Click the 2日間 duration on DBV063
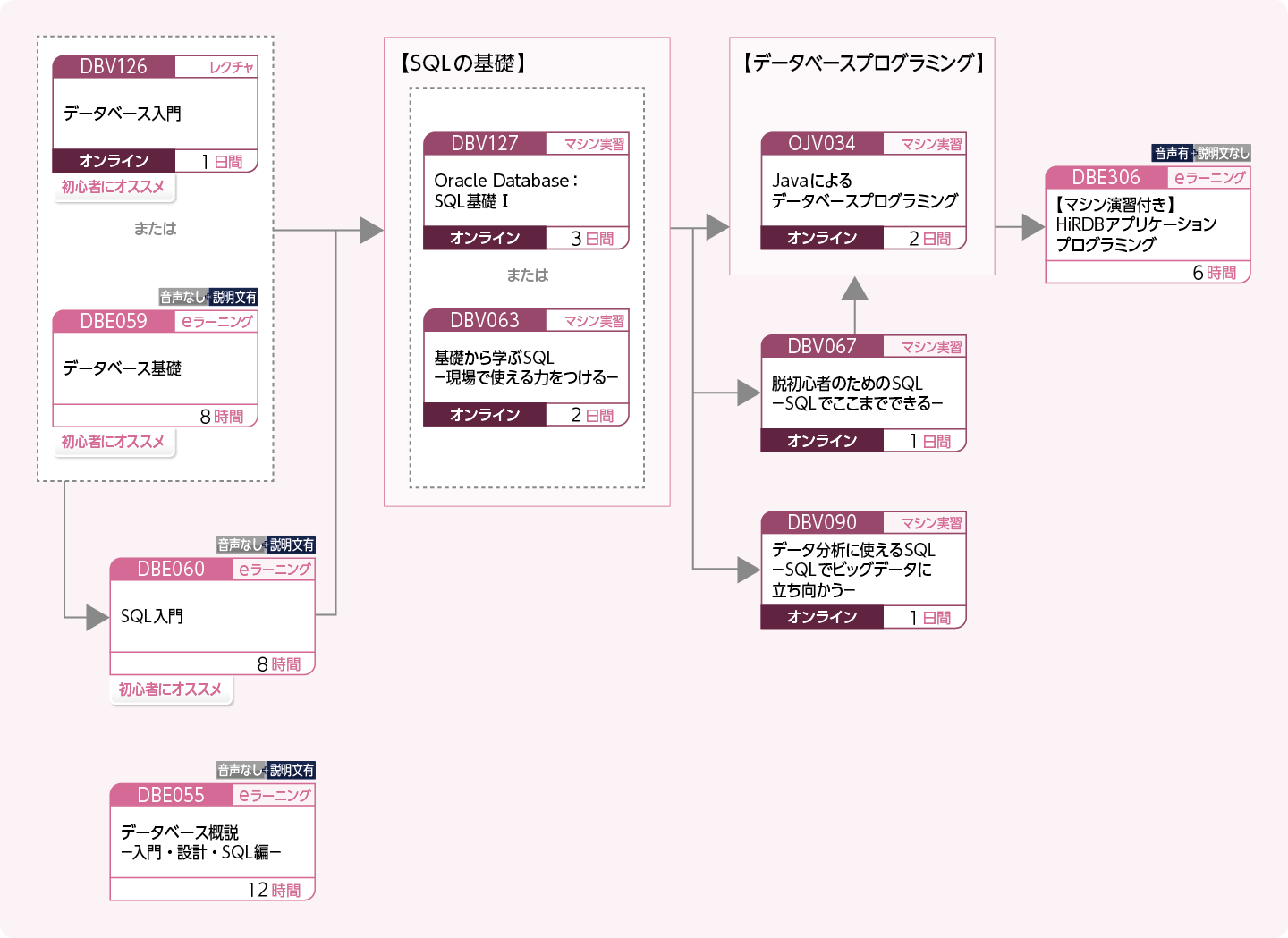This screenshot has width=1288, height=938. (592, 416)
